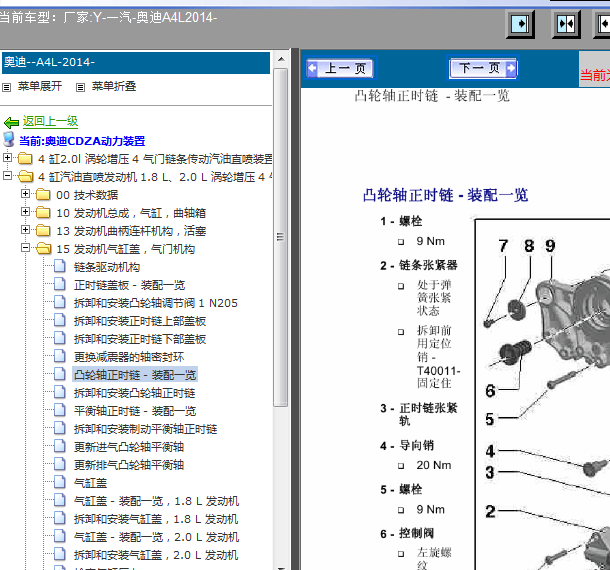The width and height of the screenshot is (610, 570).
Task: Select highlighted 凸轮轴正时链 - 装配一览 item
Action: click(x=135, y=375)
